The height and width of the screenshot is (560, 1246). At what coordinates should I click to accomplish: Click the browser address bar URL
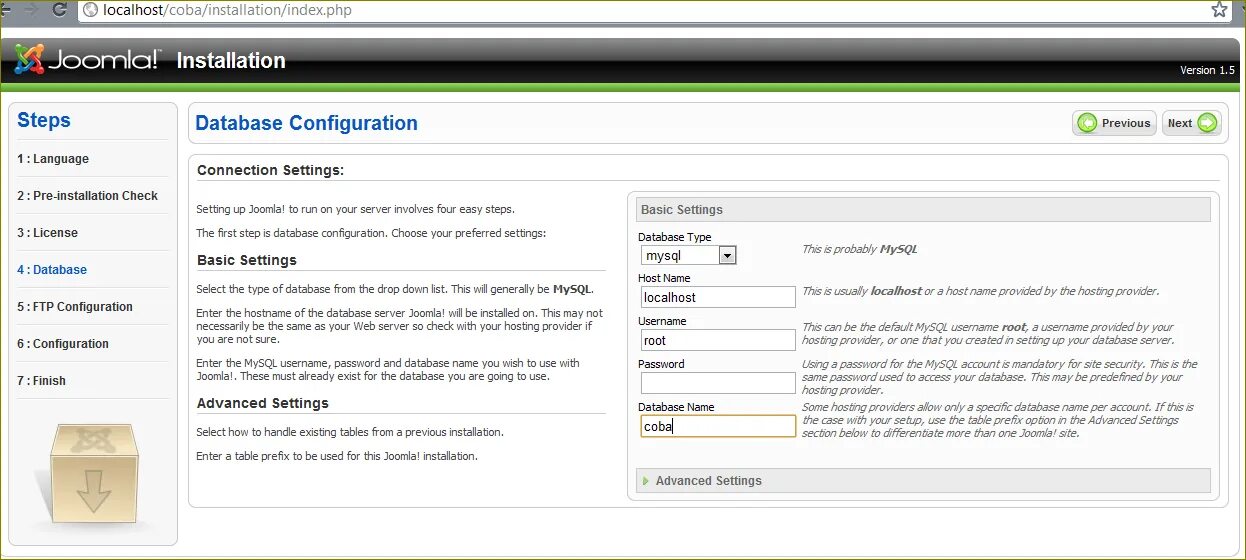(227, 11)
